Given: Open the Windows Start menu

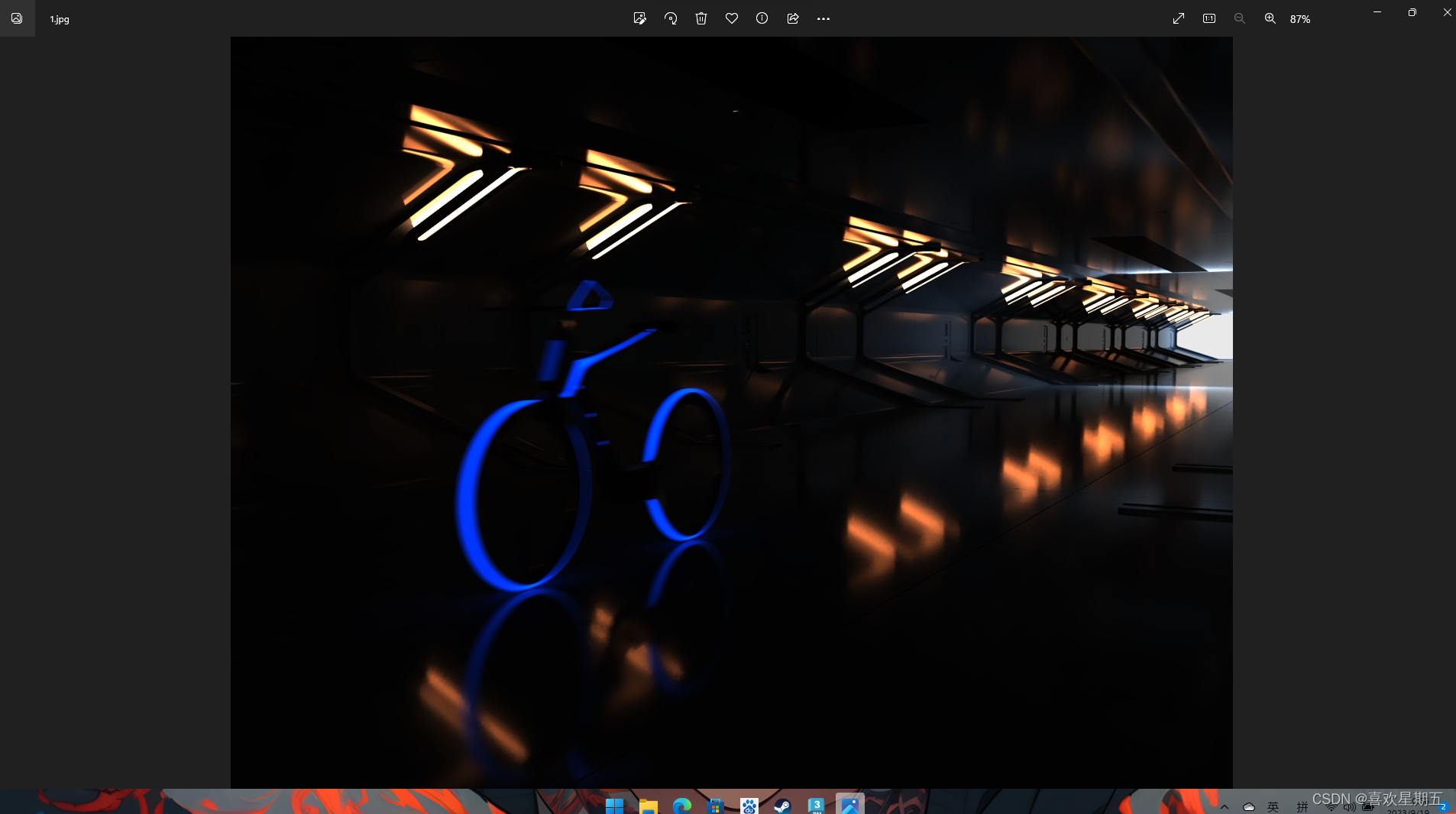Looking at the screenshot, I should click(614, 805).
